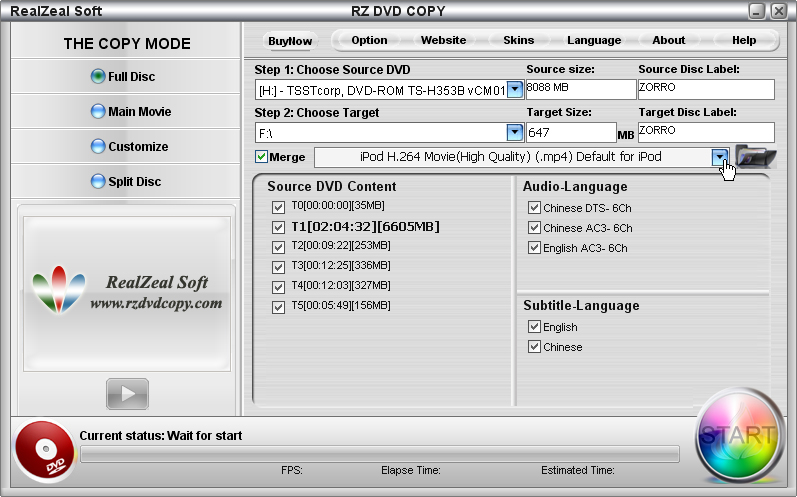Click the Estimated Time label
Viewport: 797px width, 497px height.
577,471
